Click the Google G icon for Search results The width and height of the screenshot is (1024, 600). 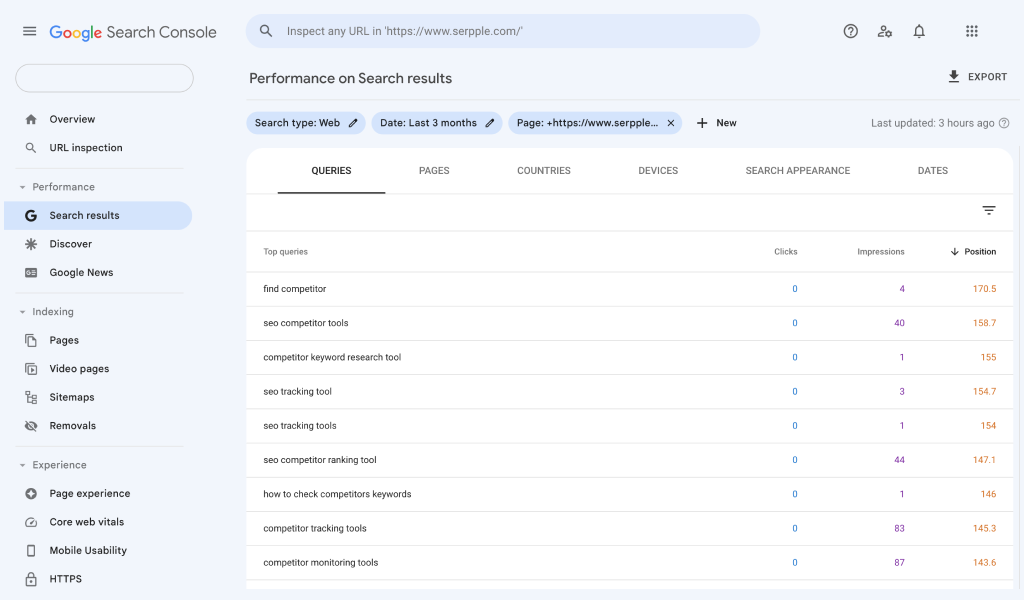tap(31, 215)
